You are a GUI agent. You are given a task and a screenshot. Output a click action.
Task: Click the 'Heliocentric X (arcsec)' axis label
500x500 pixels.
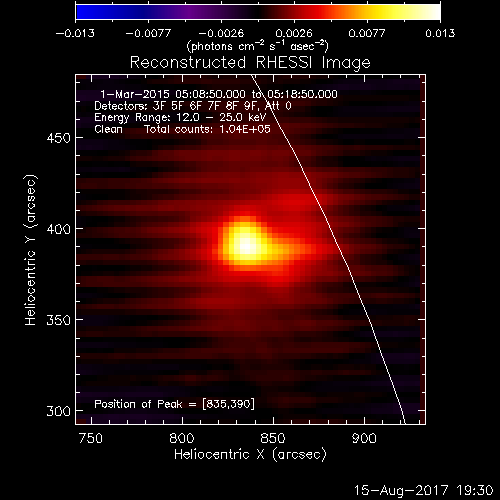250,454
